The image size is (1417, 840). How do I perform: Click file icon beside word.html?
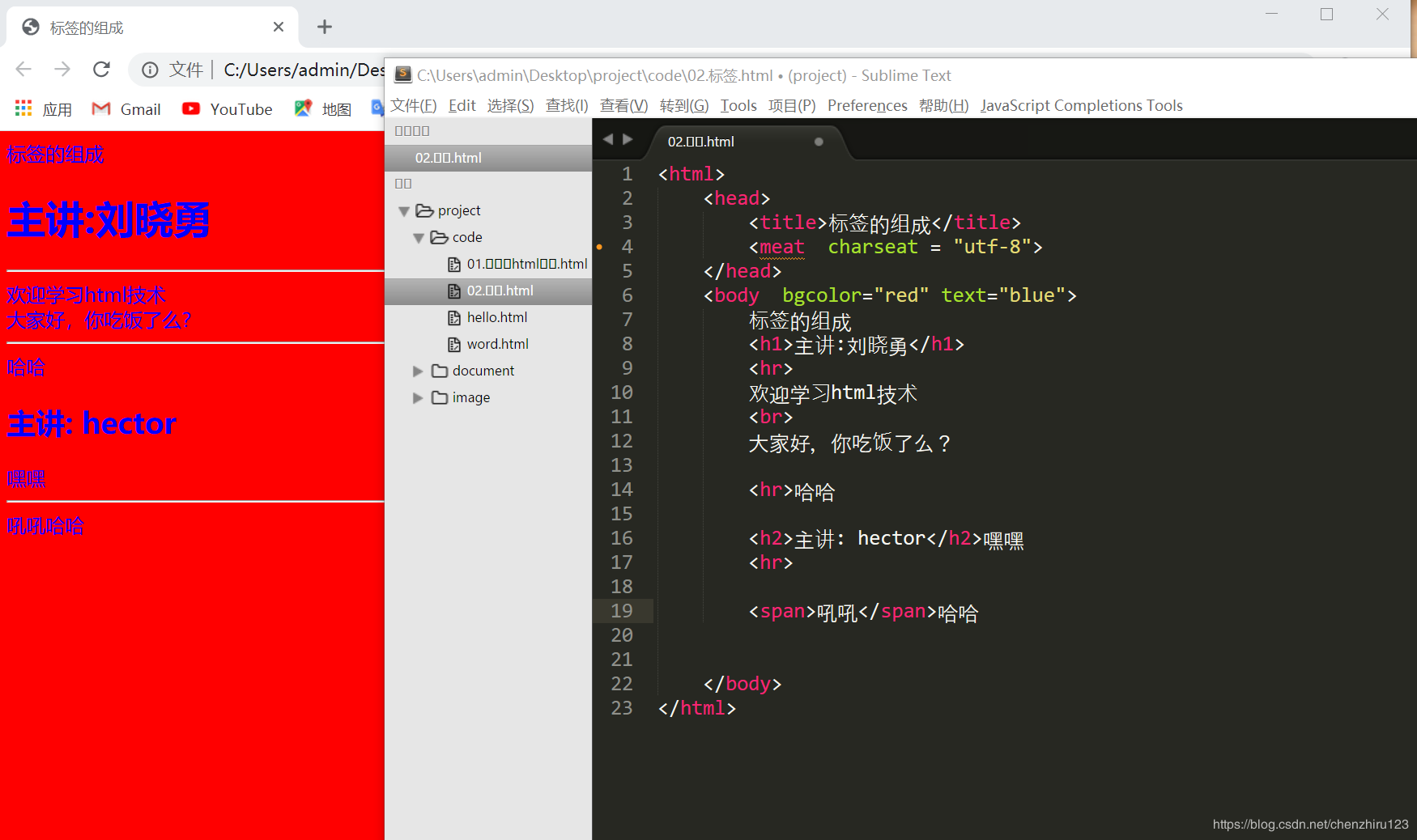click(454, 345)
